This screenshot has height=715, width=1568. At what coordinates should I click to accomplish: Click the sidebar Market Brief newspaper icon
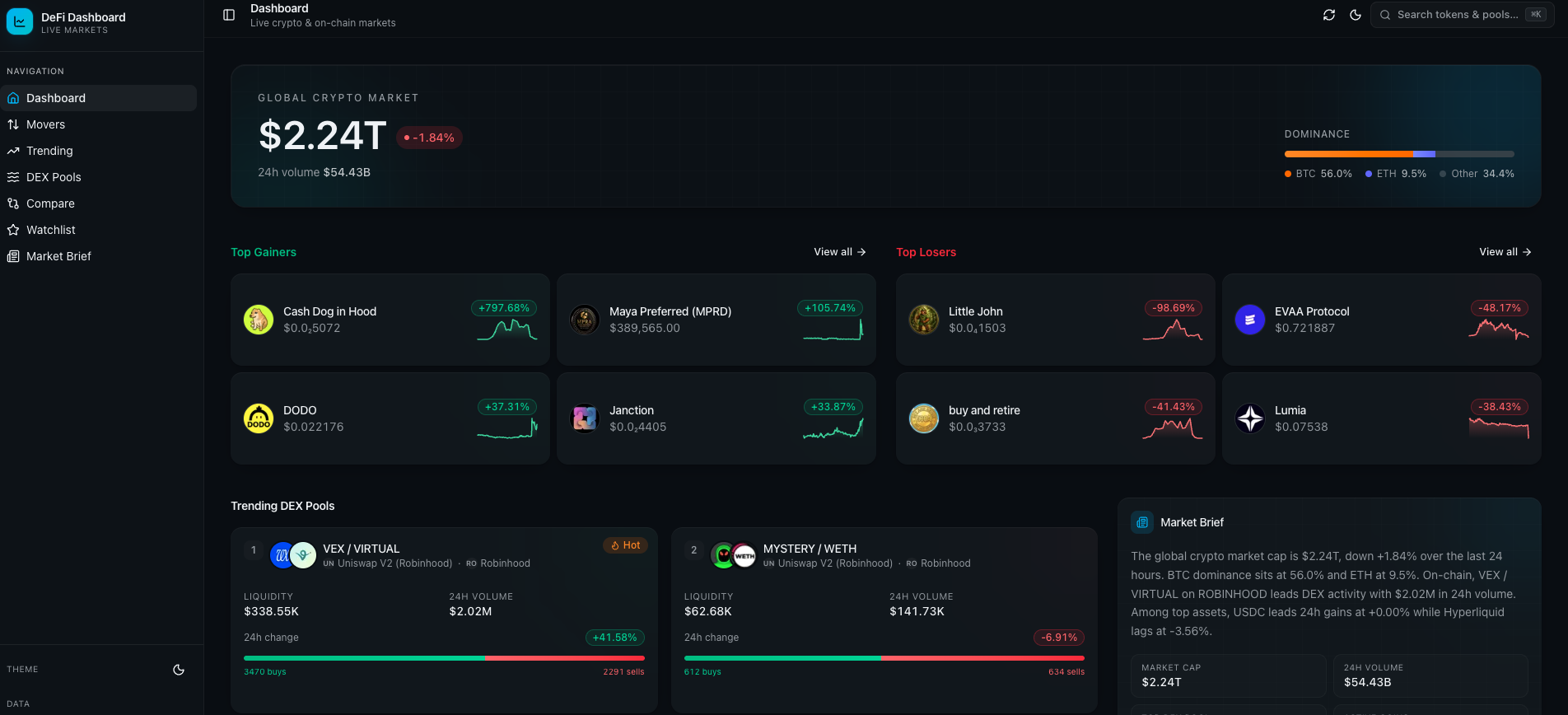pyautogui.click(x=13, y=256)
